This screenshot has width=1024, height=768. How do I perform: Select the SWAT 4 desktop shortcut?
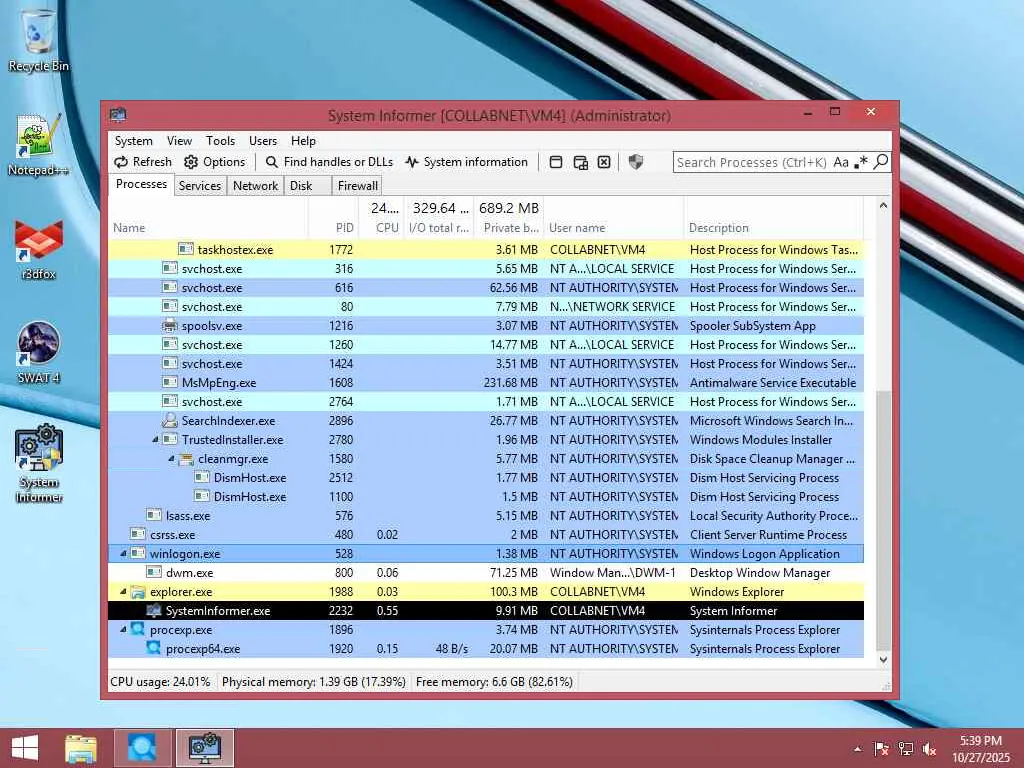(39, 353)
